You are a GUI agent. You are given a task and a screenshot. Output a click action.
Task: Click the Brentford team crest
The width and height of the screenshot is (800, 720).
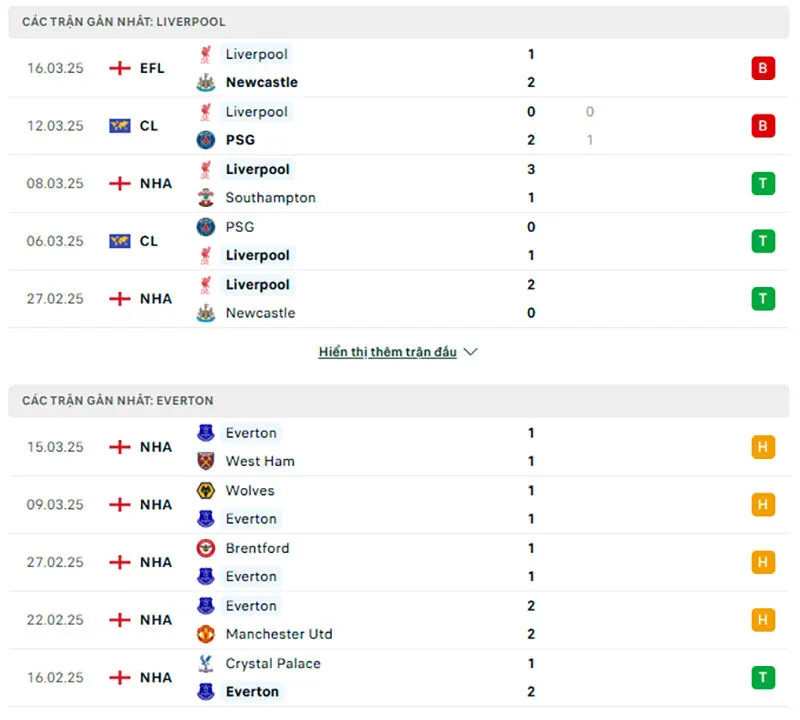point(206,548)
